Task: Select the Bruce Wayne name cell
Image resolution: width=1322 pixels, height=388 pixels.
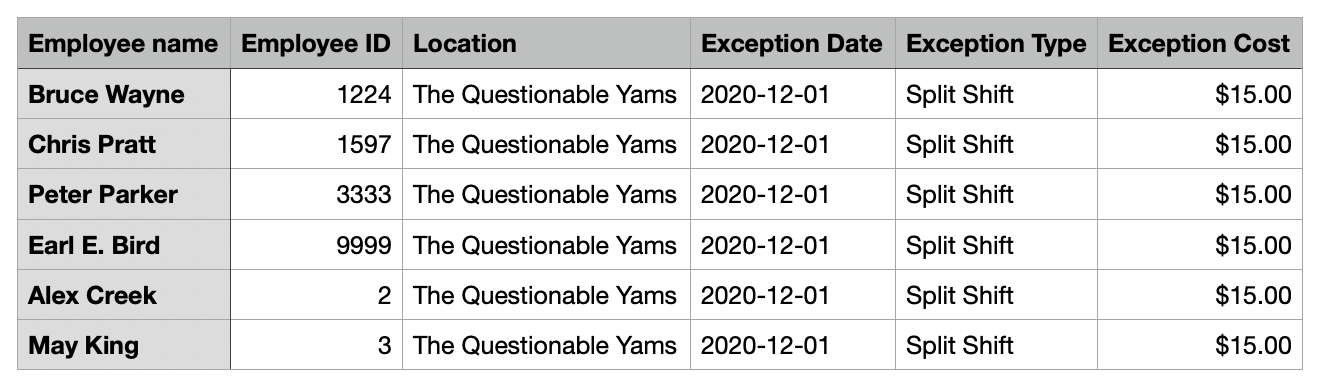Action: pos(124,94)
